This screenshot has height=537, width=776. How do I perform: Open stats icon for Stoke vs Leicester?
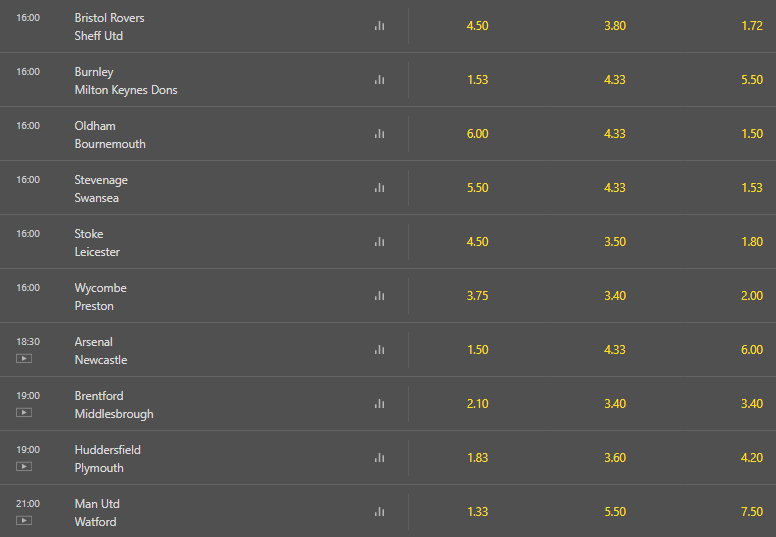click(380, 242)
